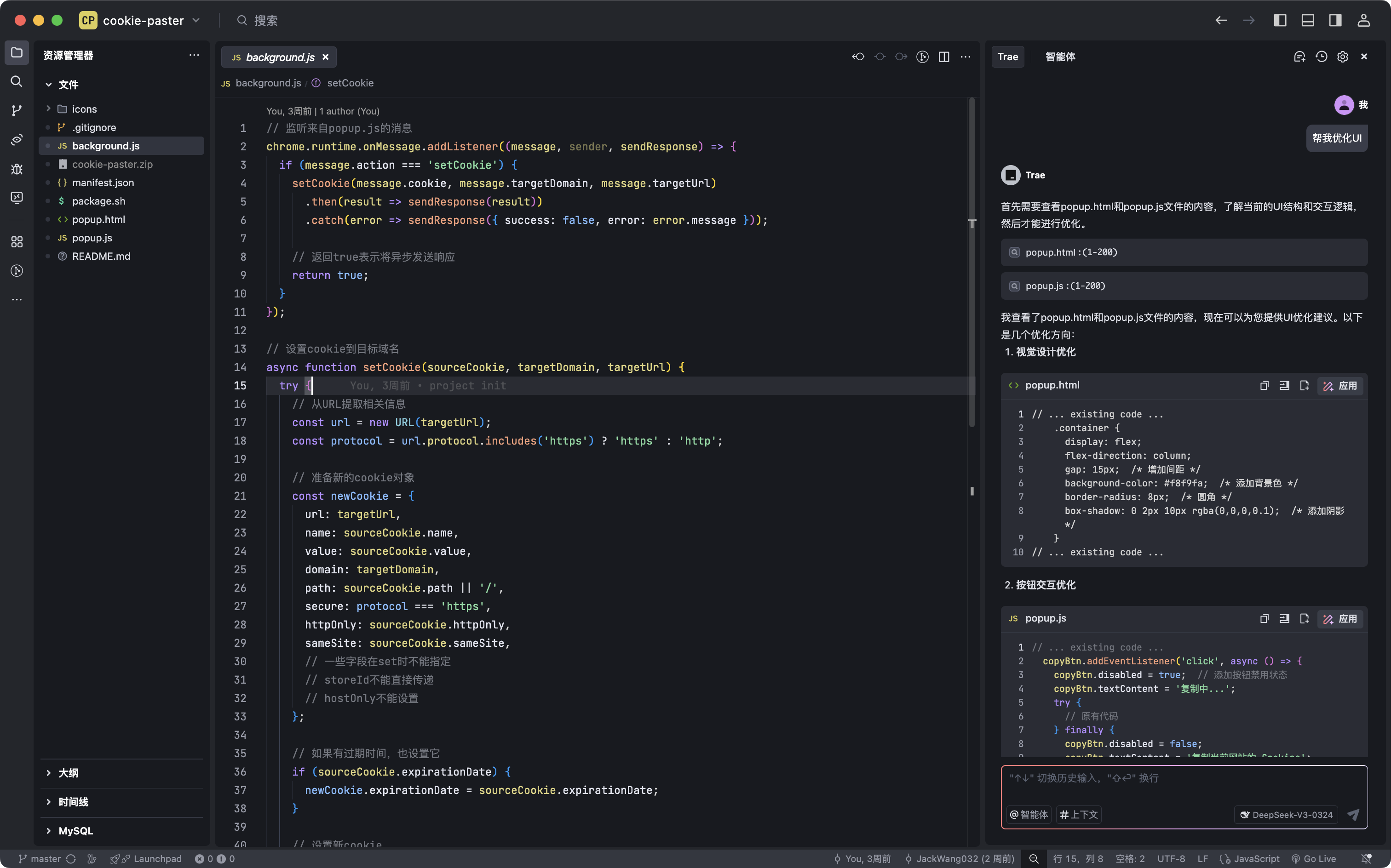The image size is (1391, 868).
Task: Switch to the 智能体 tab
Action: coord(1060,57)
